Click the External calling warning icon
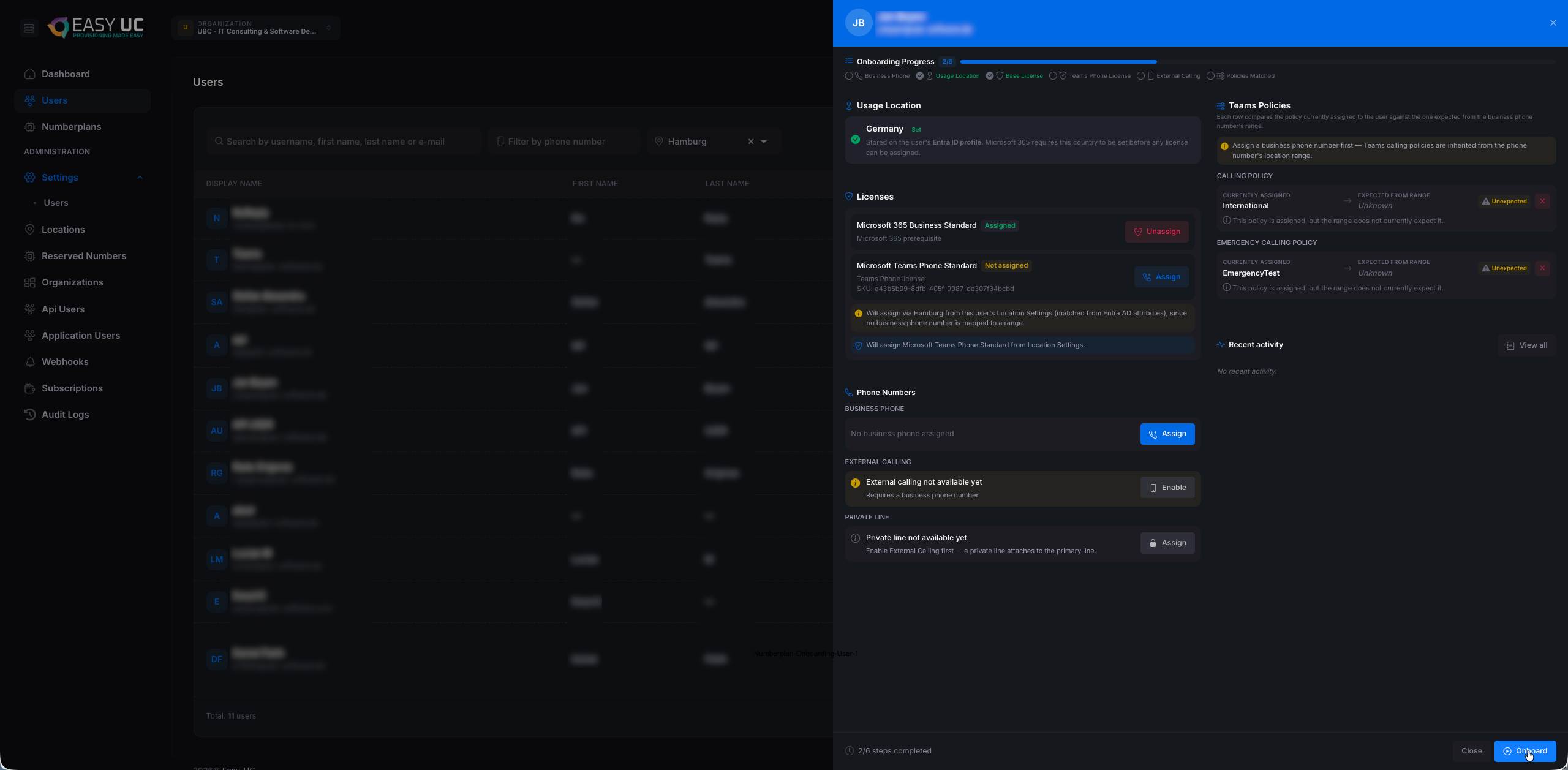 [855, 483]
